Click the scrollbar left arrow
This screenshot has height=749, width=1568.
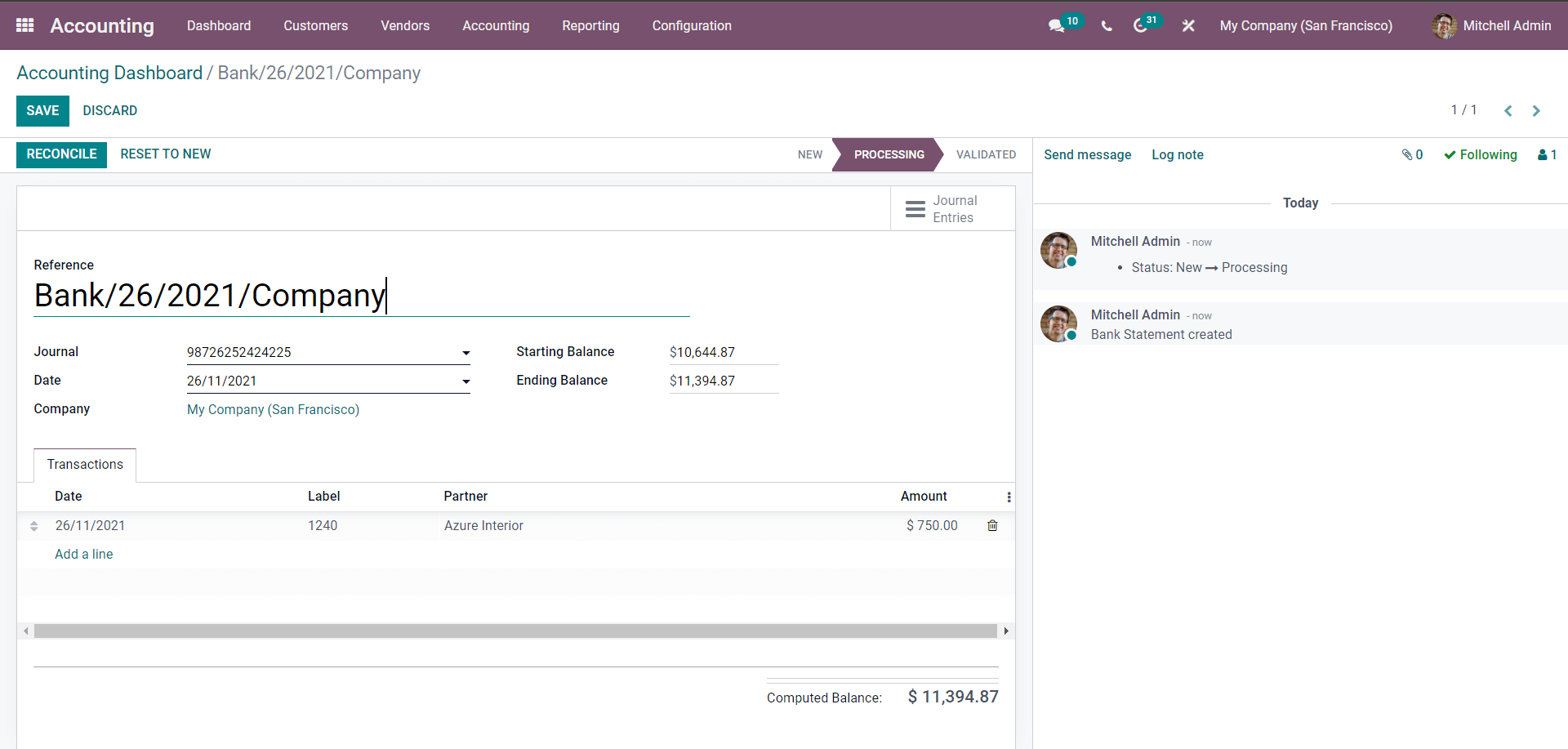[26, 631]
